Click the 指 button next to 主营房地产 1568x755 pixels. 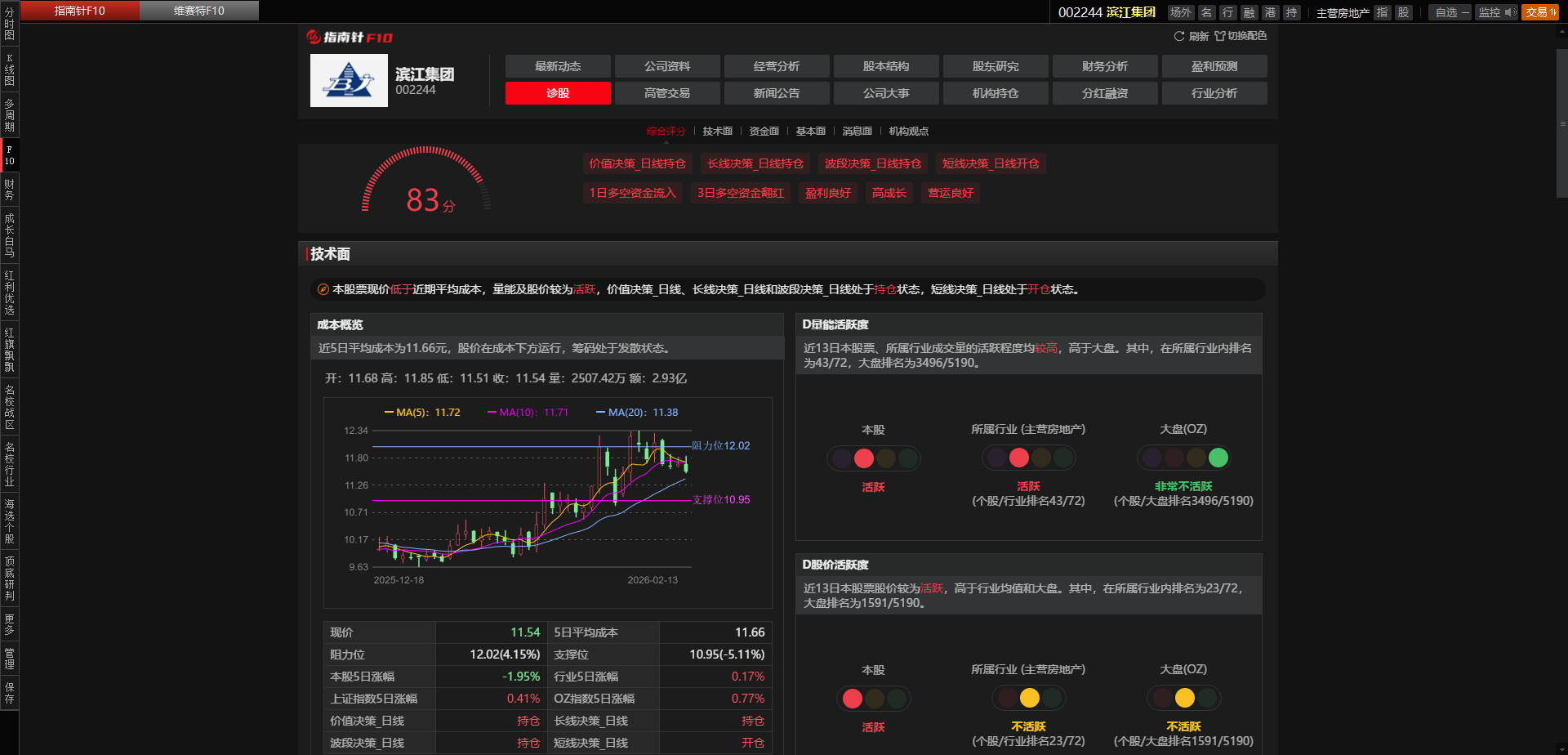click(x=1382, y=12)
